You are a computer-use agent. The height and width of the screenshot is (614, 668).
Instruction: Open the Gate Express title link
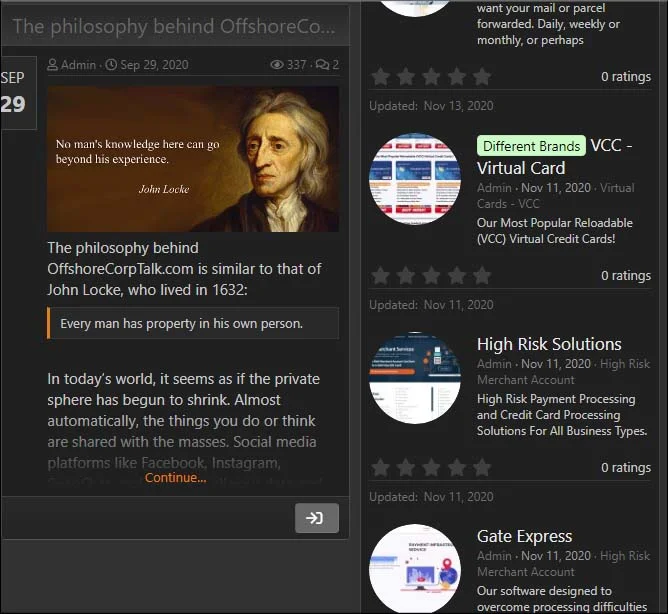coord(524,536)
